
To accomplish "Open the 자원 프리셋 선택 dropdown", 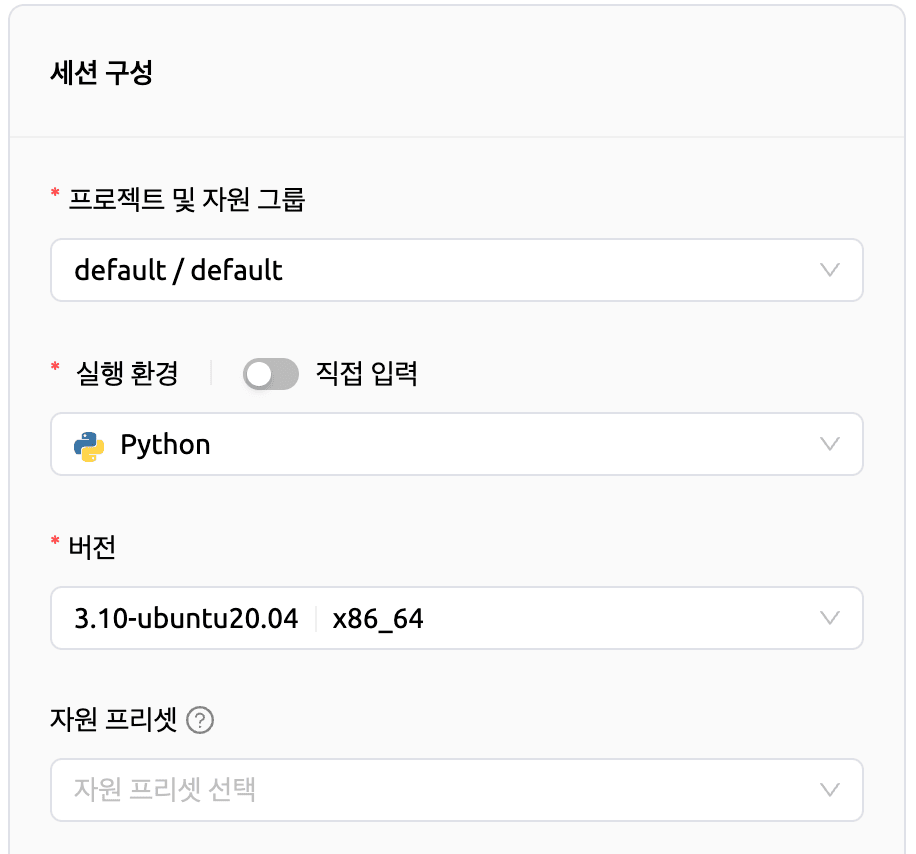I will [456, 790].
